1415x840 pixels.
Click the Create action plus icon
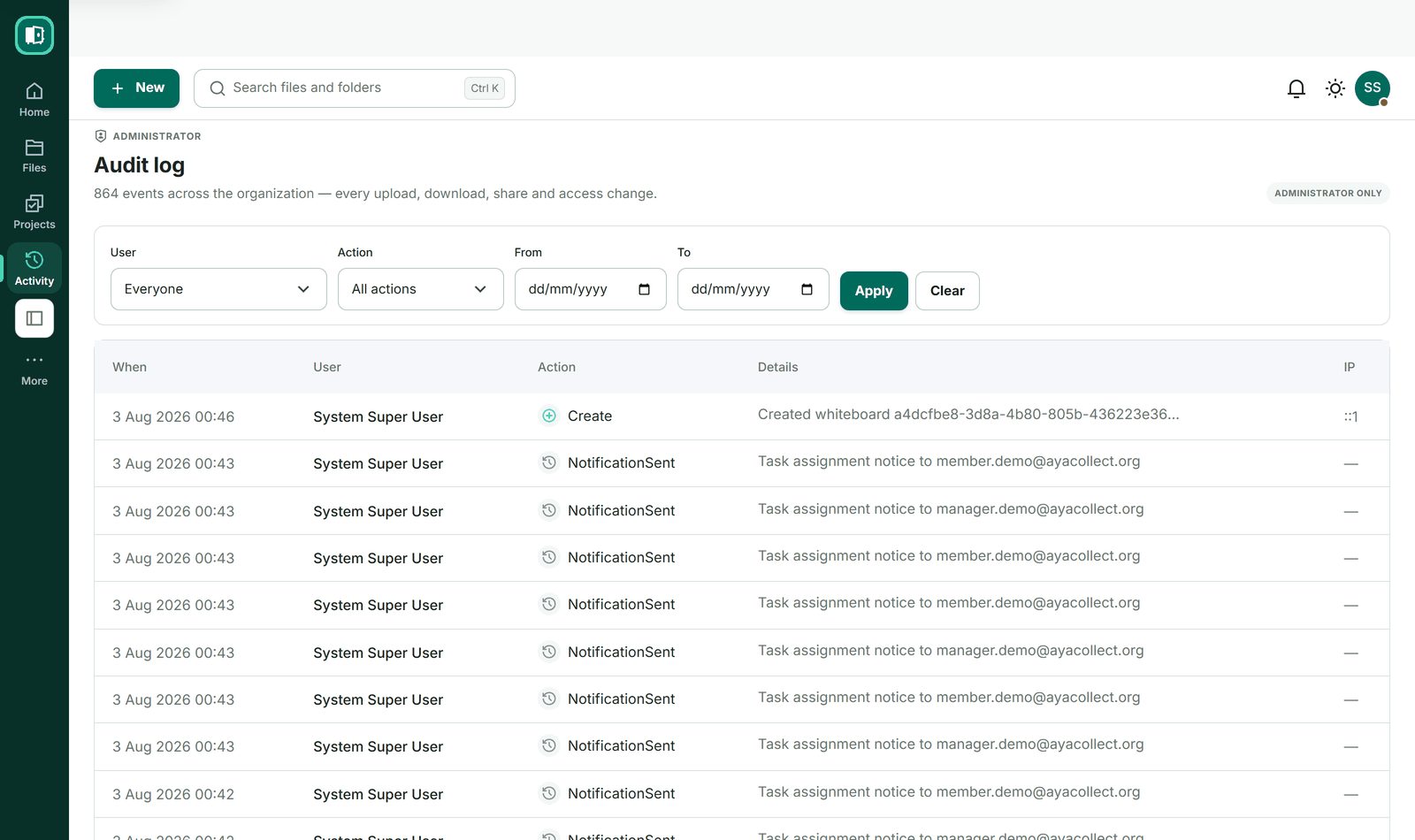click(549, 416)
